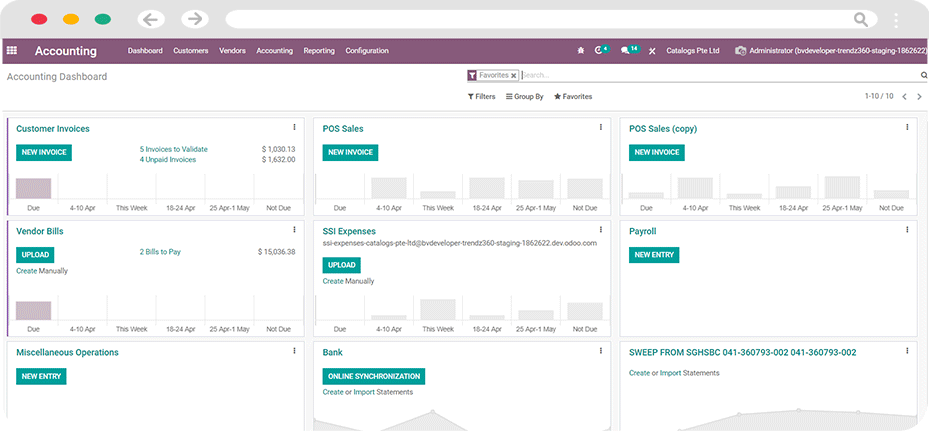Screen dimensions: 929x431
Task: Open the Customers menu
Action: (191, 51)
